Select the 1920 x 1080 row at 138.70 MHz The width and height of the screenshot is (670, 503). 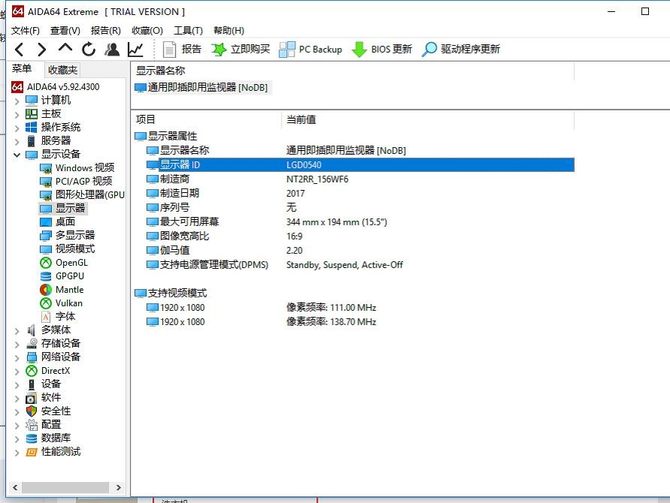coord(360,322)
